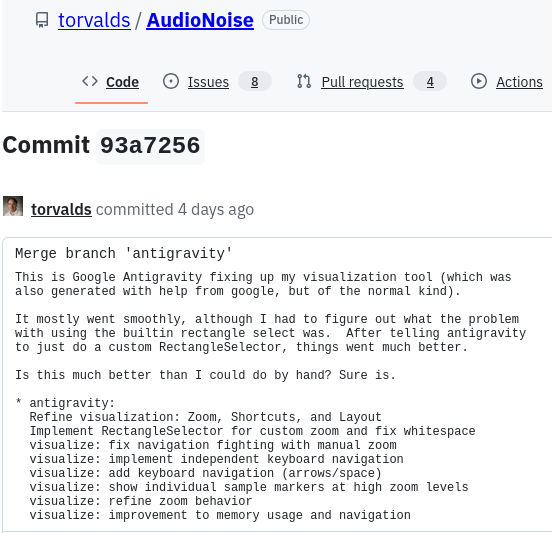Click the commit message body text
The height and width of the screenshot is (533, 552).
(270, 396)
